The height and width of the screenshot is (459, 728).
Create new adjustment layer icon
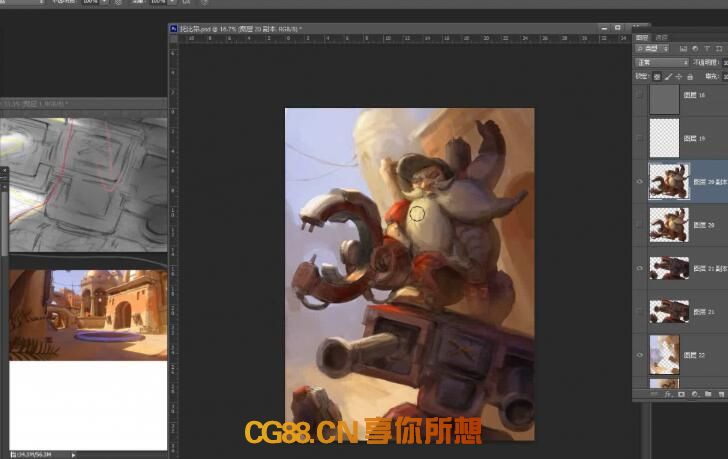coord(695,394)
